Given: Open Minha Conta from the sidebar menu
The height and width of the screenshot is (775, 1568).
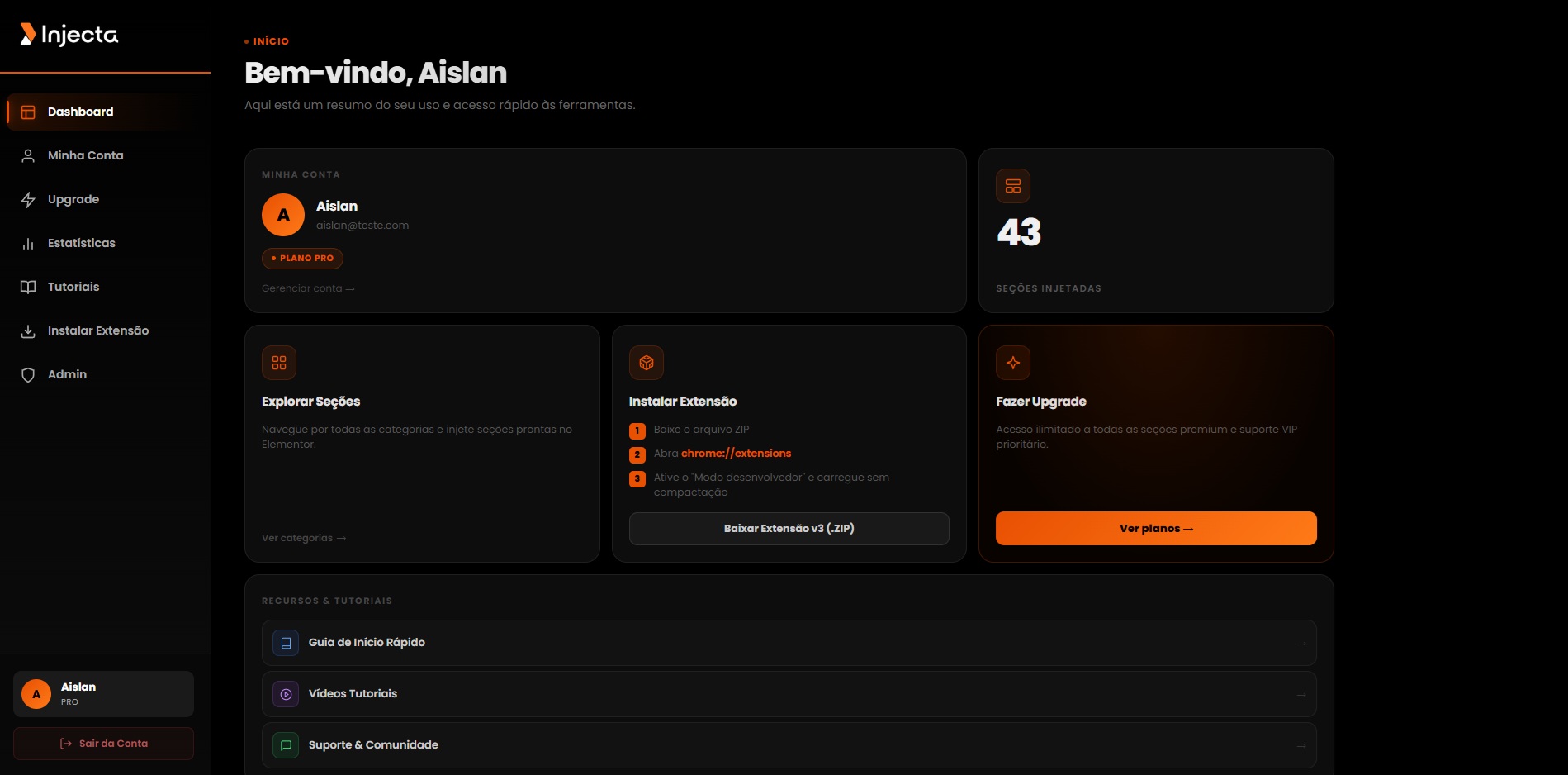Looking at the screenshot, I should [85, 155].
